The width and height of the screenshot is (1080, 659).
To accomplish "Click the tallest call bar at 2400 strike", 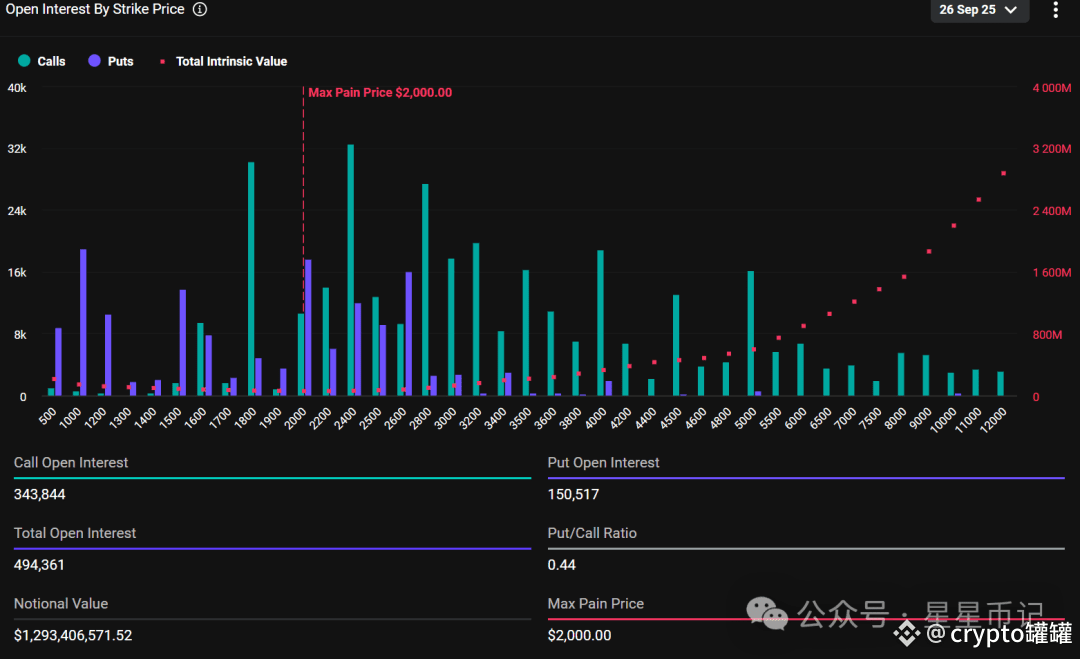I will (350, 270).
